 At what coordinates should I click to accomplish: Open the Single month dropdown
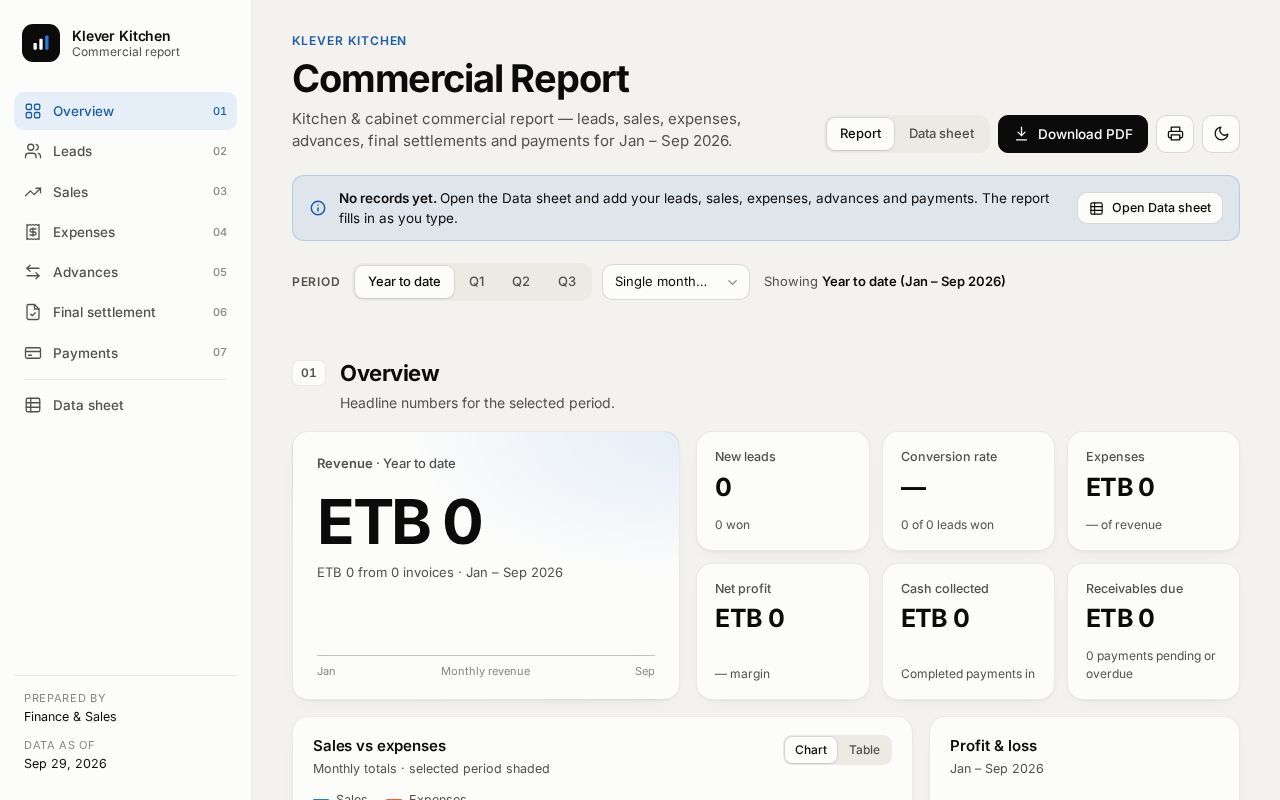point(676,282)
